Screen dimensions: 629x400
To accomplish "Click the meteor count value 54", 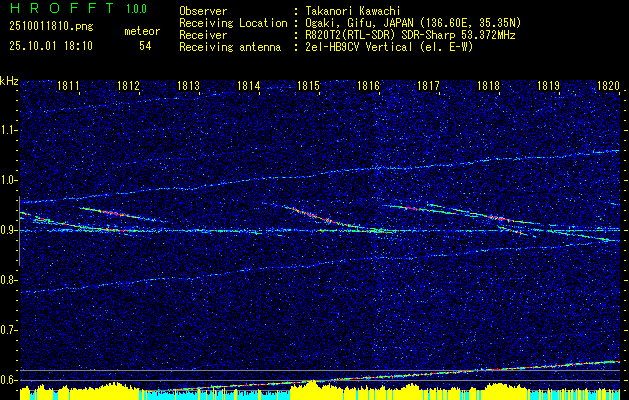I will tap(145, 46).
